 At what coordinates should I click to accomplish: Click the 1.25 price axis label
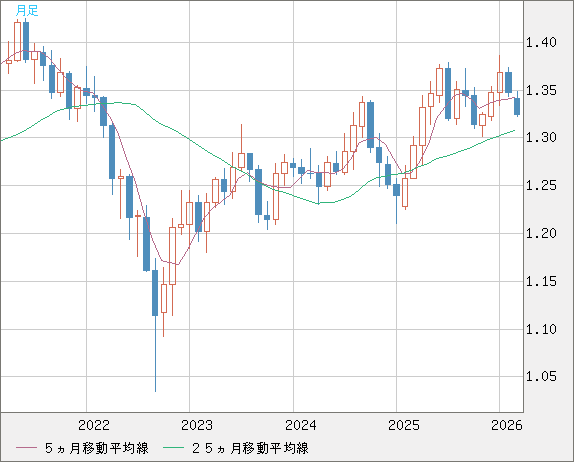541,186
